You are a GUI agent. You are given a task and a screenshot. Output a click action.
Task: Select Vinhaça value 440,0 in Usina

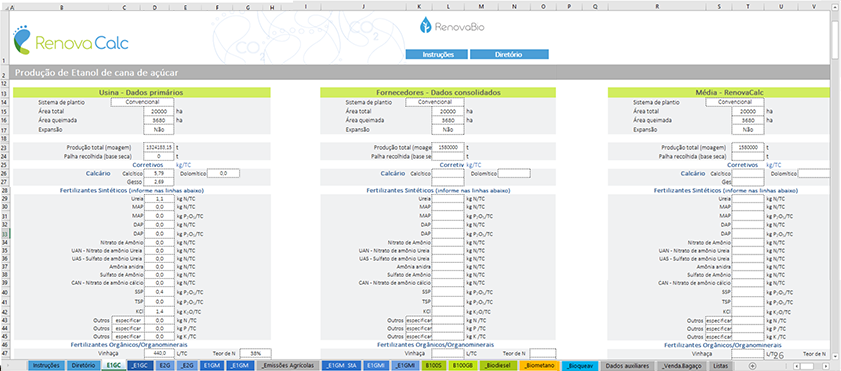[159, 354]
